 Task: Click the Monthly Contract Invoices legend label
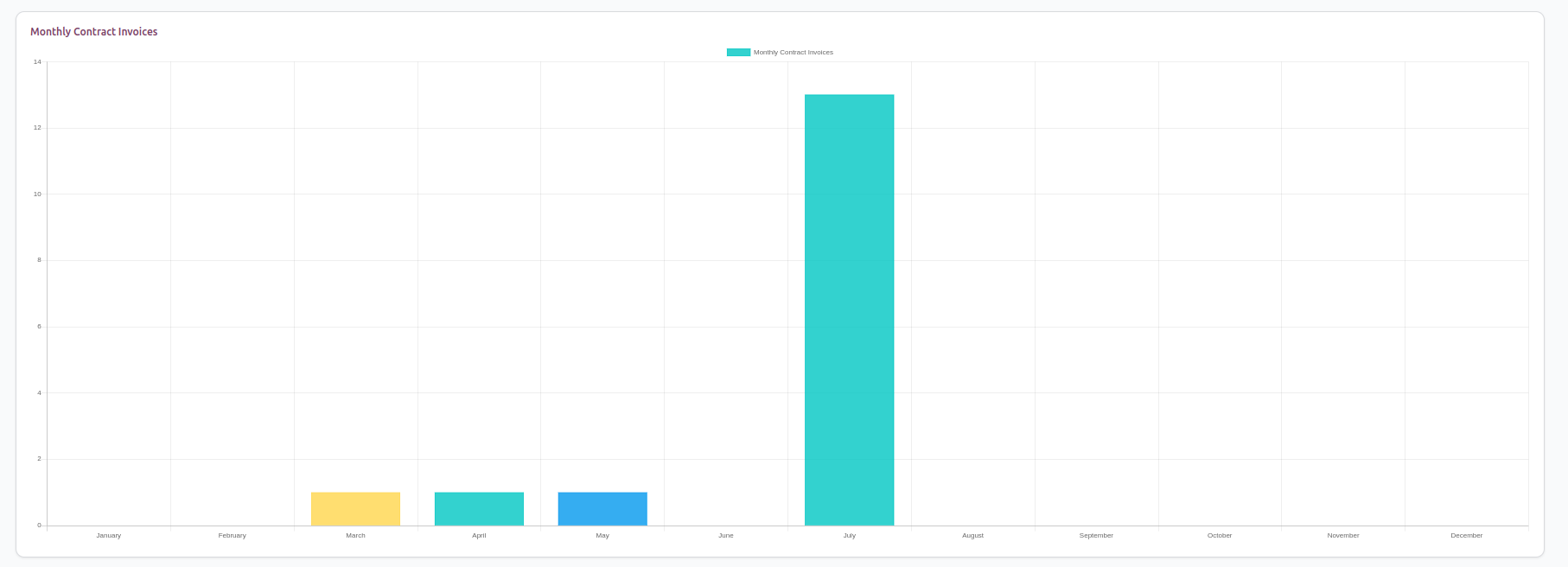point(794,53)
